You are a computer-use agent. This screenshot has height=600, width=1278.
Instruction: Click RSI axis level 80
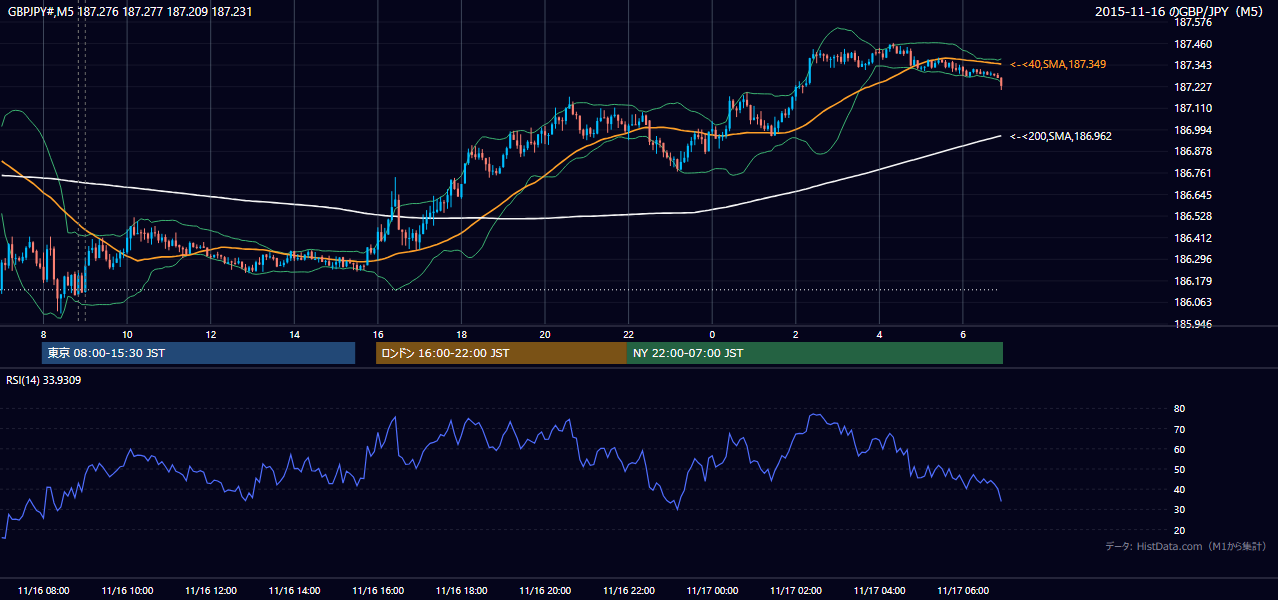(x=1179, y=409)
